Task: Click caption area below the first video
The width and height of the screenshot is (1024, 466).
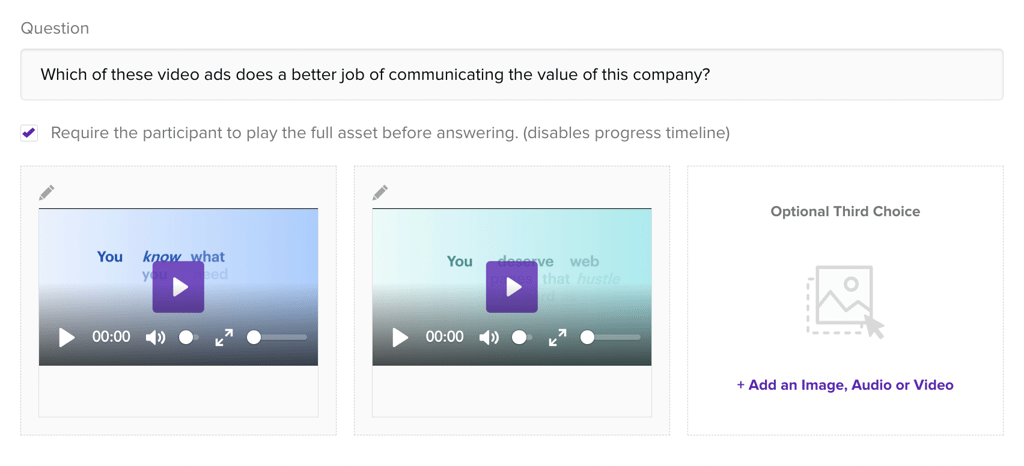Action: 178,391
